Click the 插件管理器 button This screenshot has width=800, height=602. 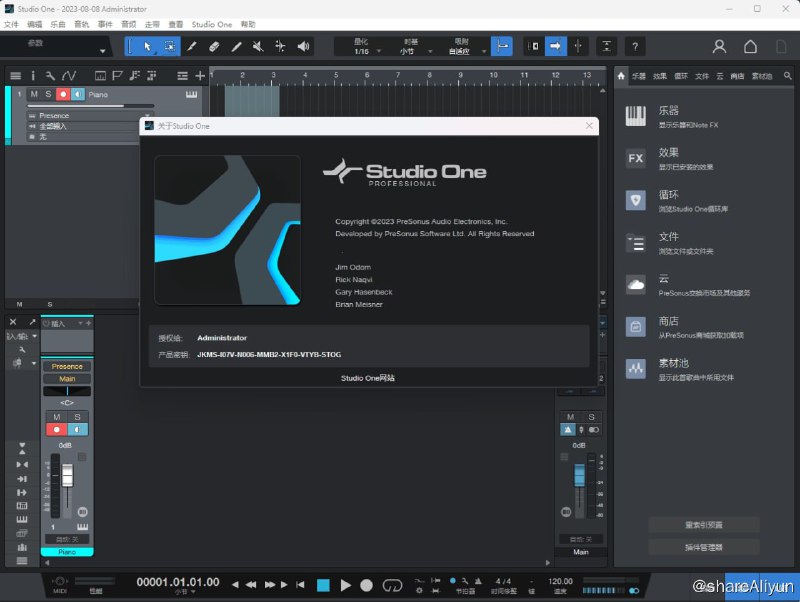point(704,546)
